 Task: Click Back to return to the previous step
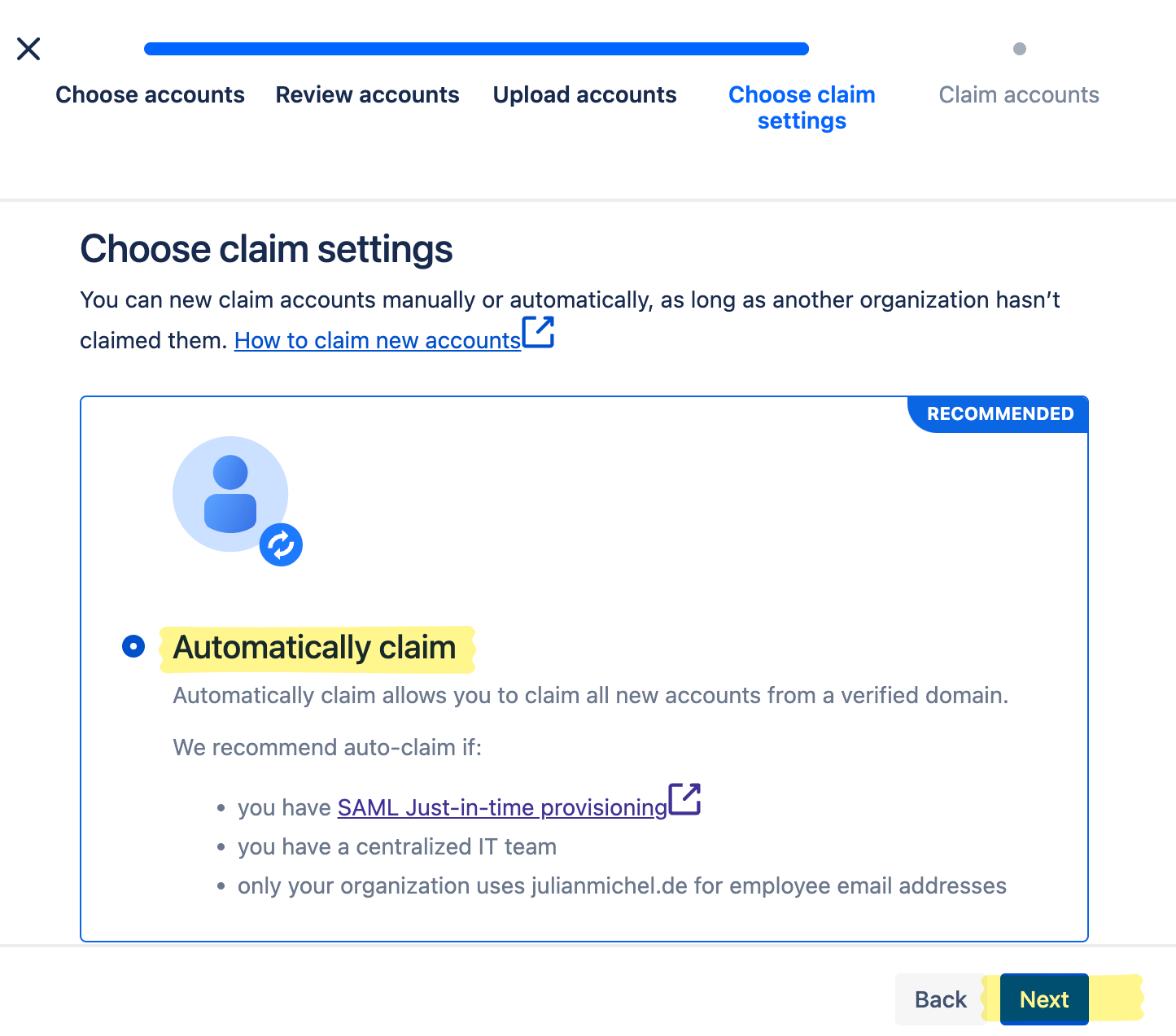(940, 999)
